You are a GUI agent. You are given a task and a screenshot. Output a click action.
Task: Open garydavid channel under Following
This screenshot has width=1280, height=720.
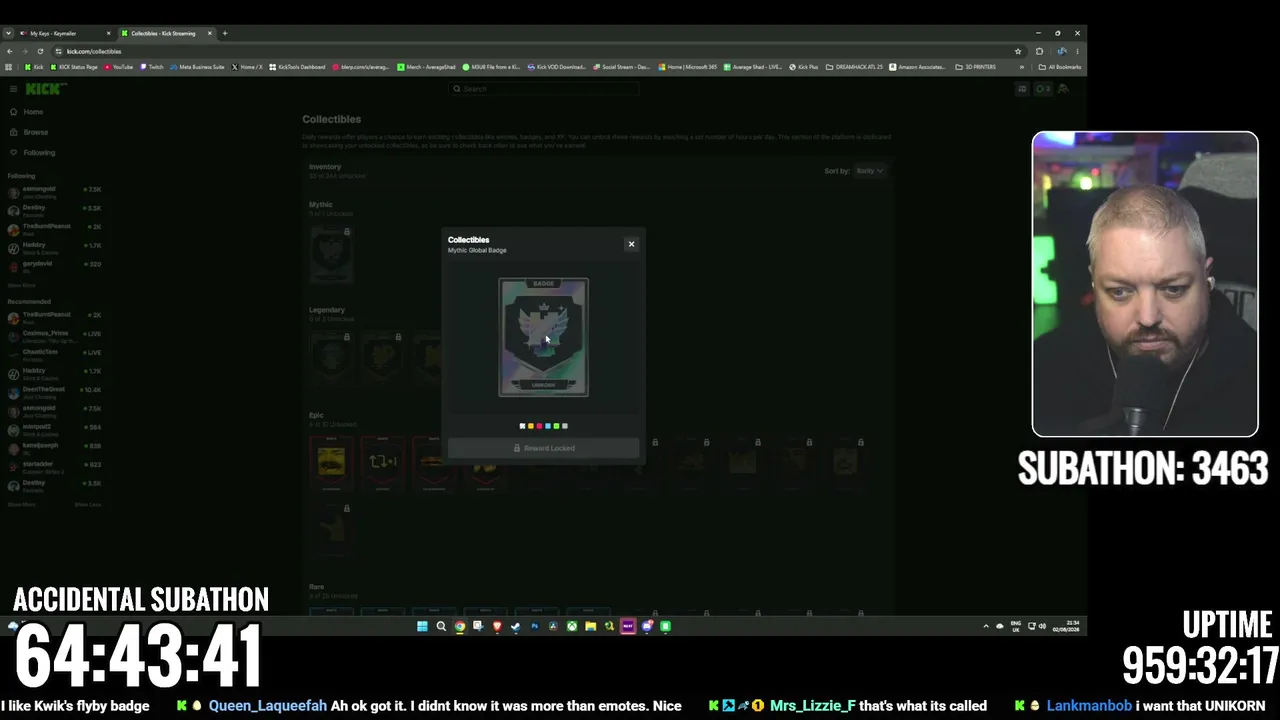54,265
